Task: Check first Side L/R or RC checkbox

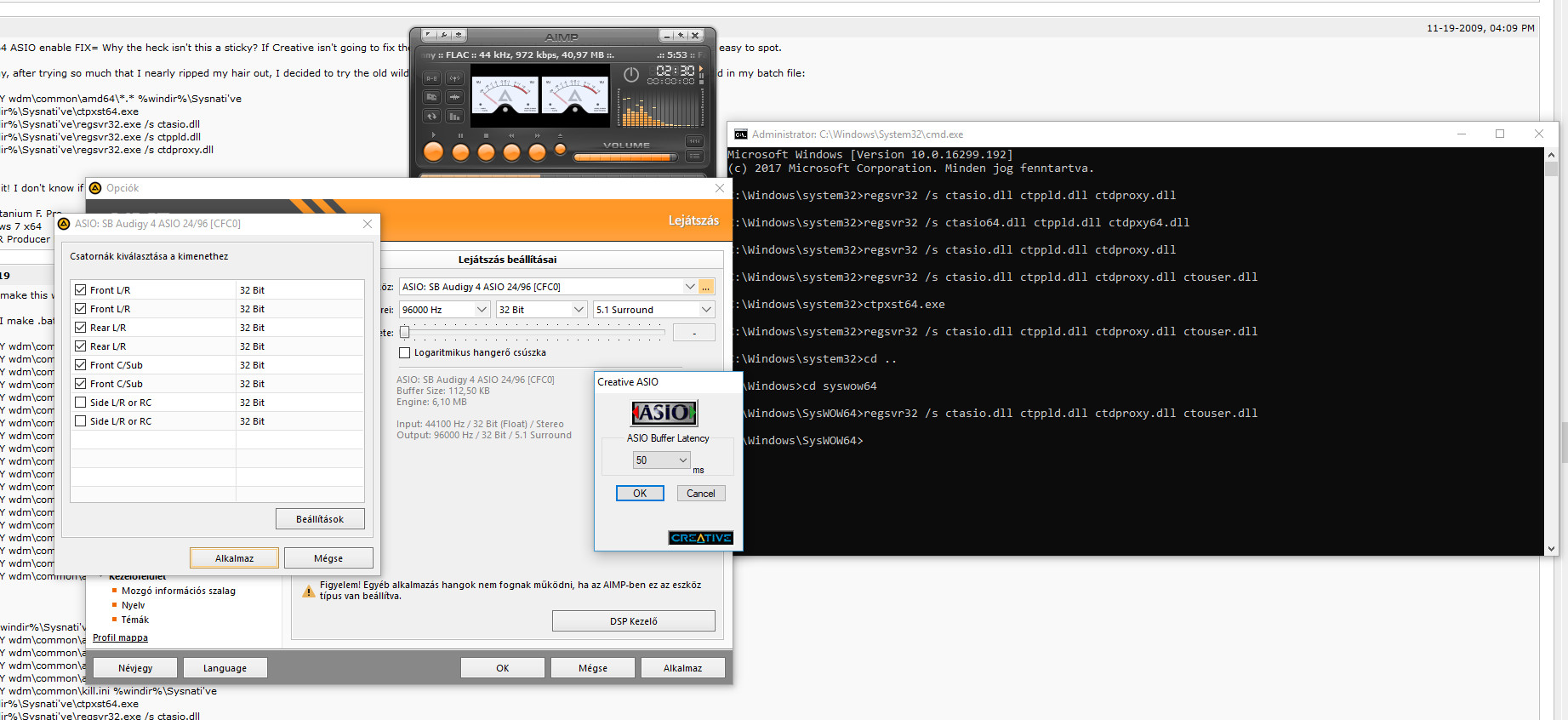Action: pyautogui.click(x=80, y=403)
